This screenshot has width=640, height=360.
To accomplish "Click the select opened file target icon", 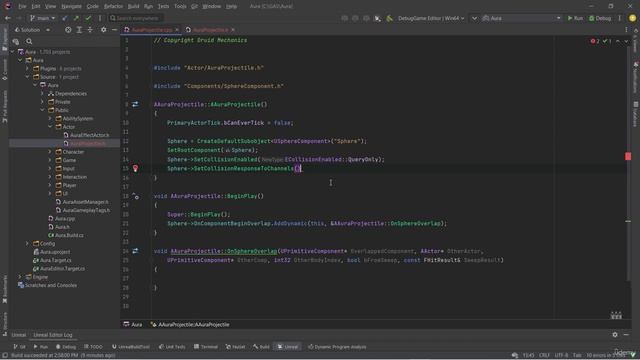I will (x=68, y=30).
